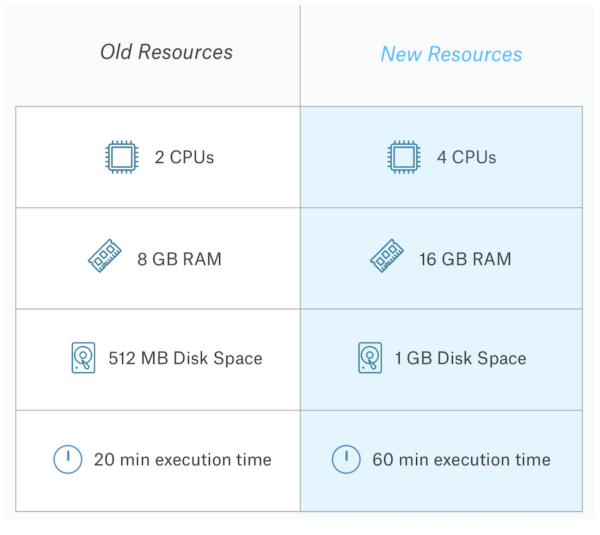Viewport: 600px width, 535px height.
Task: Click the 60 min execution time text
Action: tap(461, 460)
